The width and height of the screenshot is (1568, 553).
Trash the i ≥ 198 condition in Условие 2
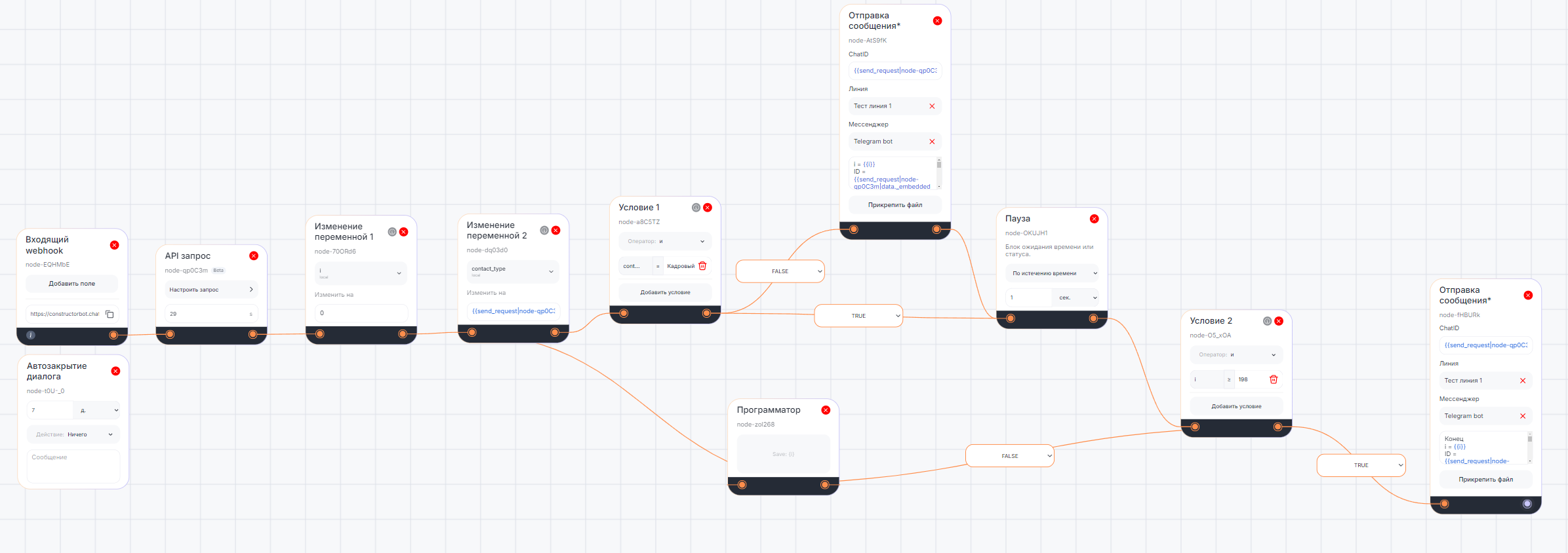[1274, 379]
